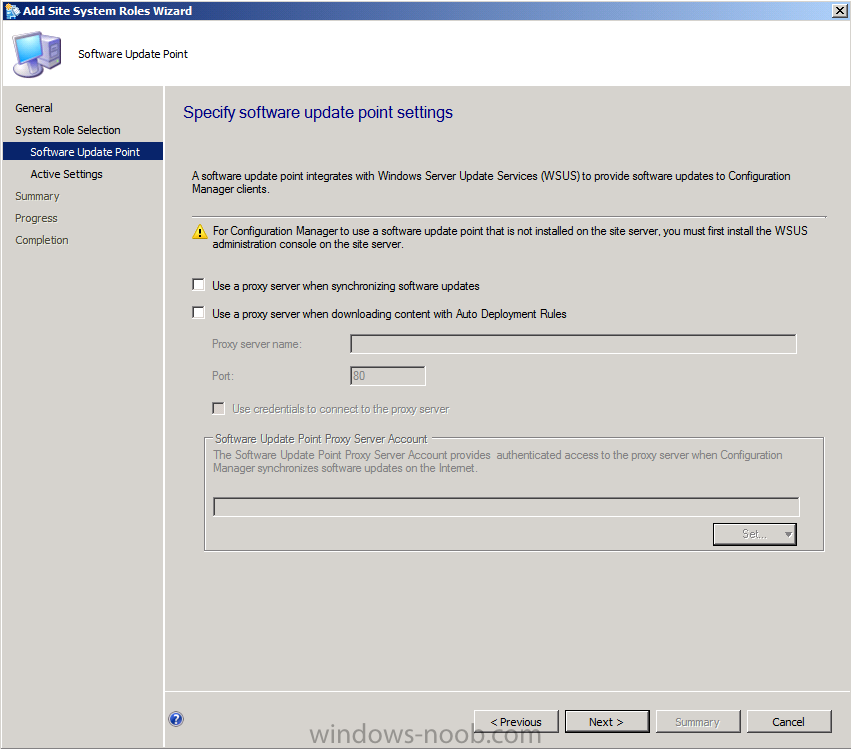Proceed with the Next > button
The width and height of the screenshot is (851, 749).
click(607, 721)
